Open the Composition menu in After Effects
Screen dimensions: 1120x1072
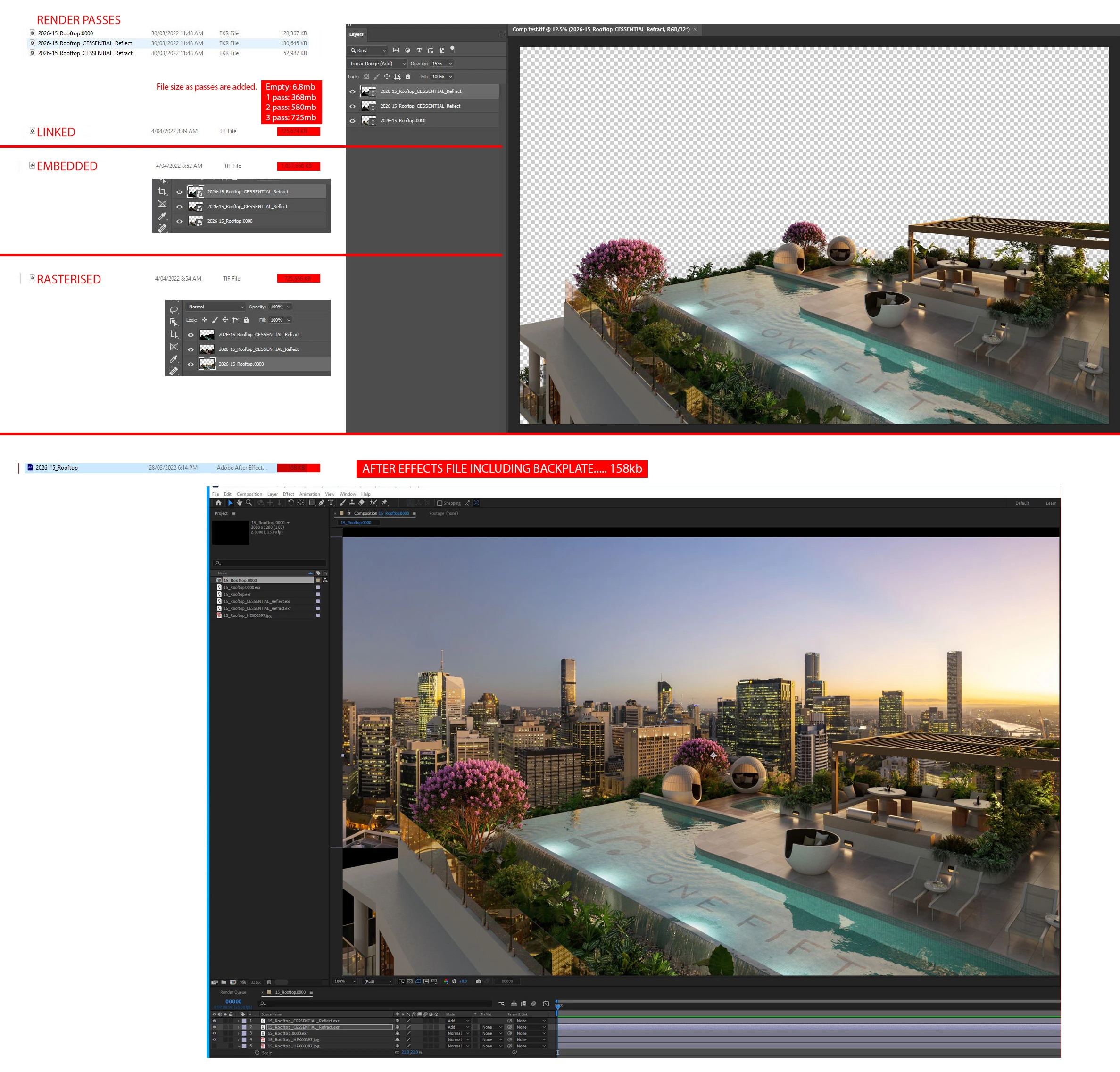[x=249, y=494]
